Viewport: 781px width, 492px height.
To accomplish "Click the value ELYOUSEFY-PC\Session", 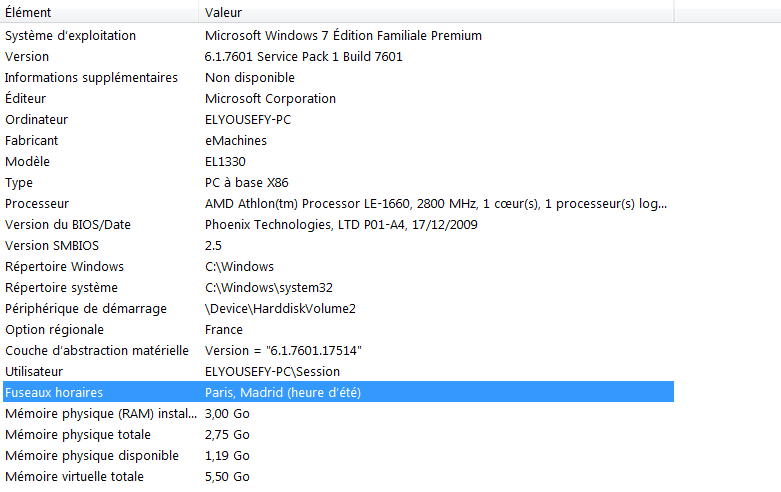I will pyautogui.click(x=272, y=371).
